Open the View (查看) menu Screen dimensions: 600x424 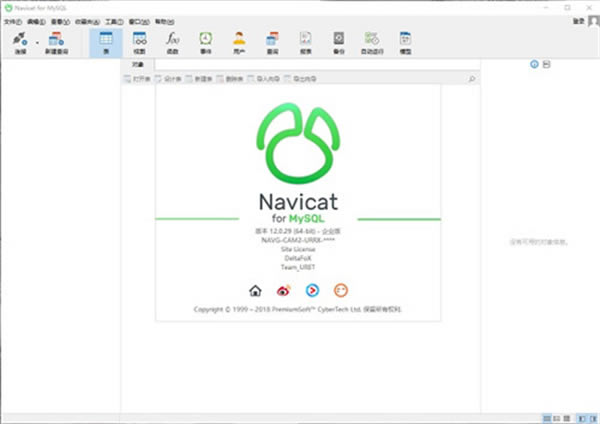coord(60,22)
